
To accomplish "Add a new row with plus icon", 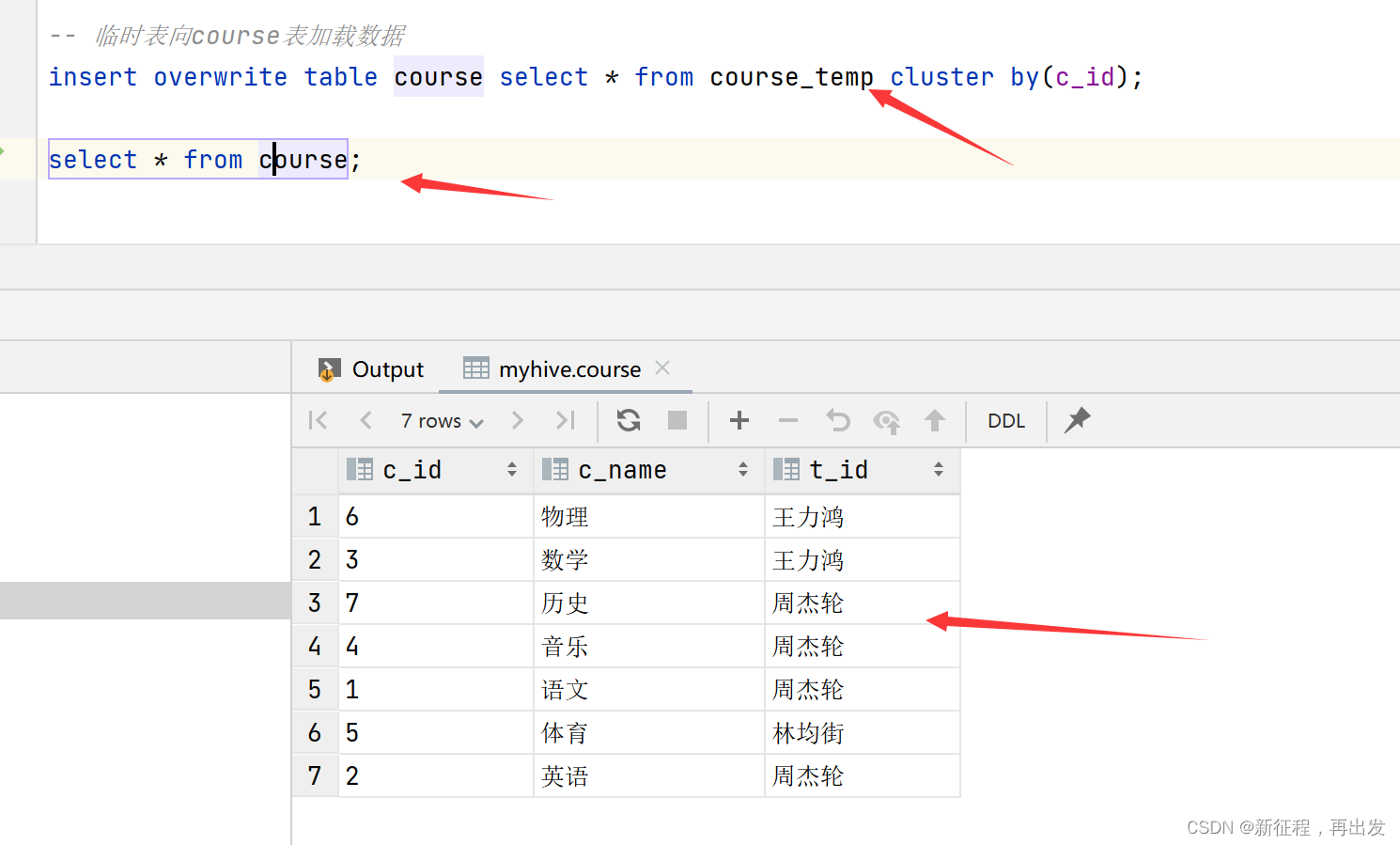I will coord(739,420).
